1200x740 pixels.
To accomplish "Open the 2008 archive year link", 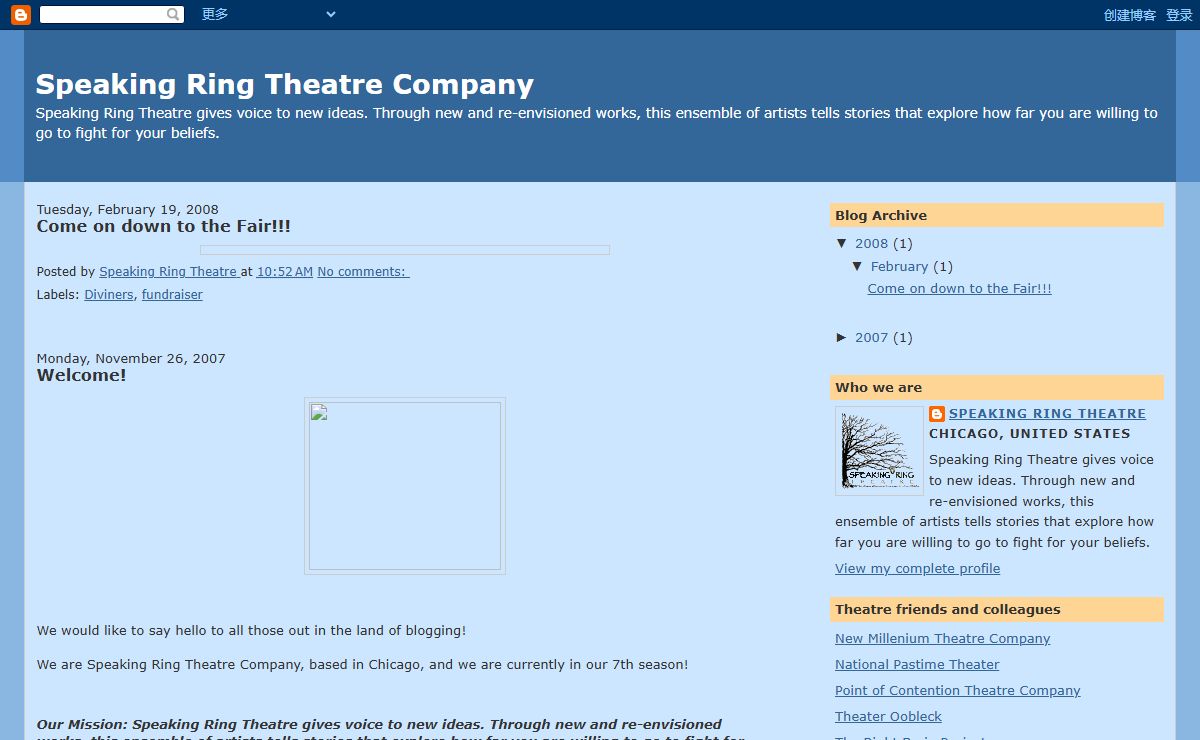I will pos(872,243).
